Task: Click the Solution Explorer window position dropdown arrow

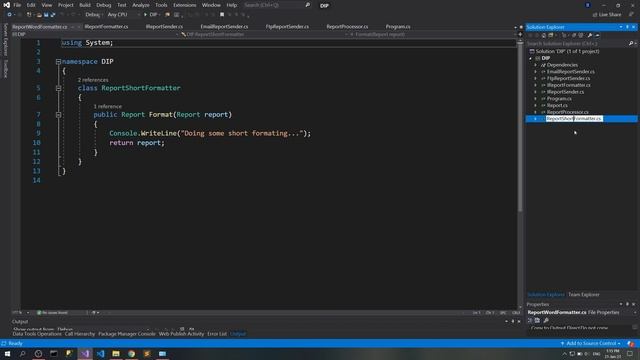Action: coord(621,27)
